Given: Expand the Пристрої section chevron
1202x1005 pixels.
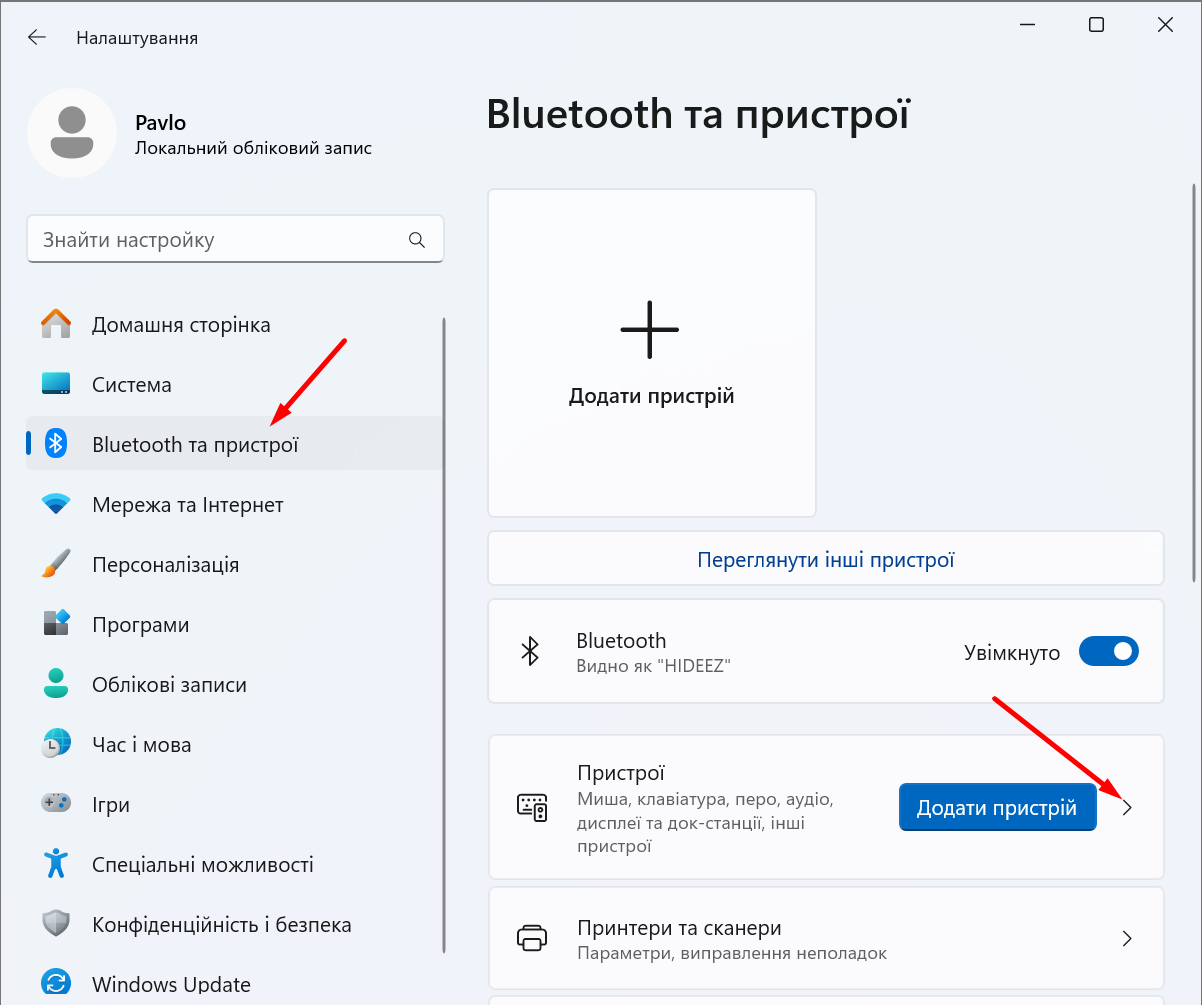Looking at the screenshot, I should 1127,808.
